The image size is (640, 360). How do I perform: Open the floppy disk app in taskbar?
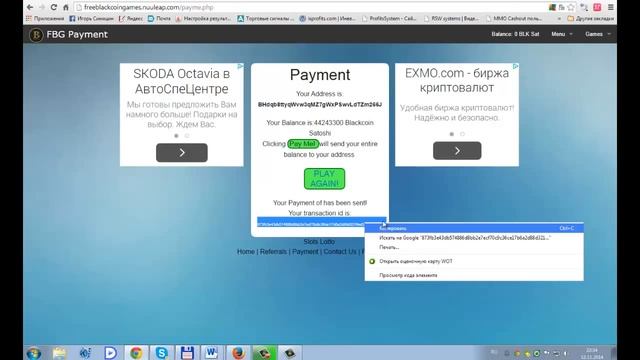coord(187,353)
